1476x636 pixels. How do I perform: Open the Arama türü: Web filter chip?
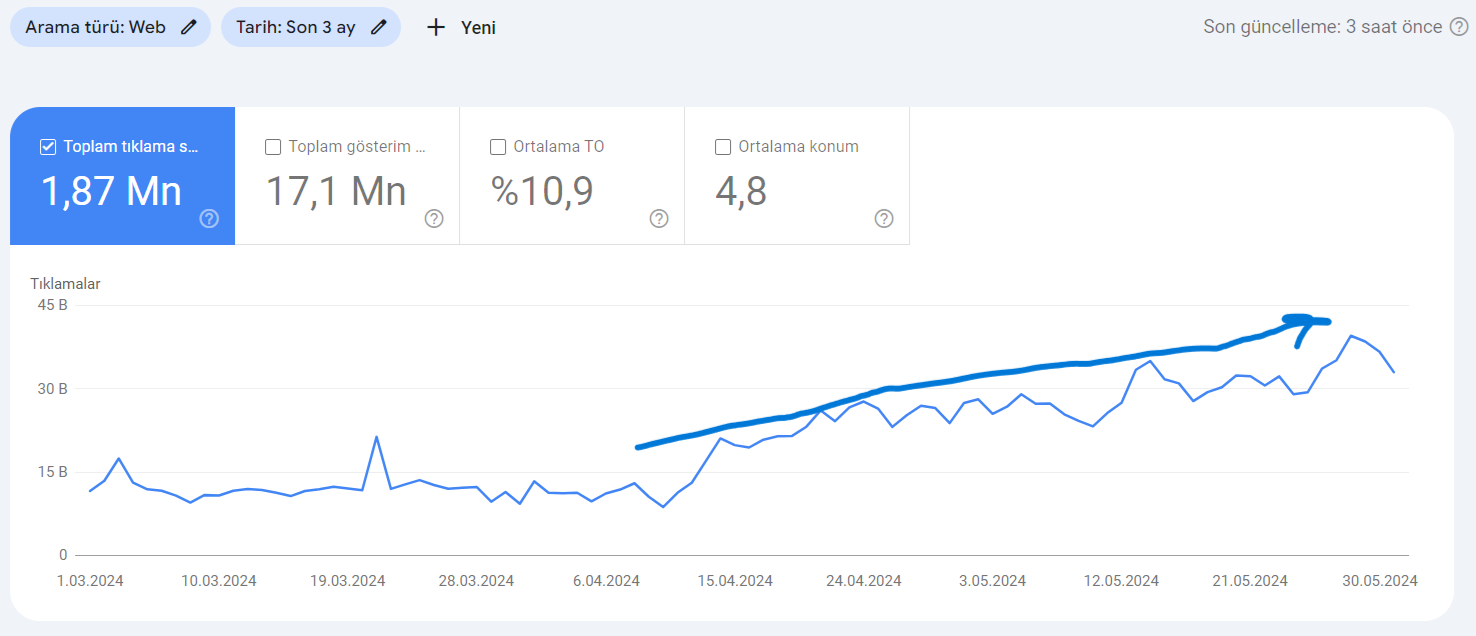coord(110,27)
